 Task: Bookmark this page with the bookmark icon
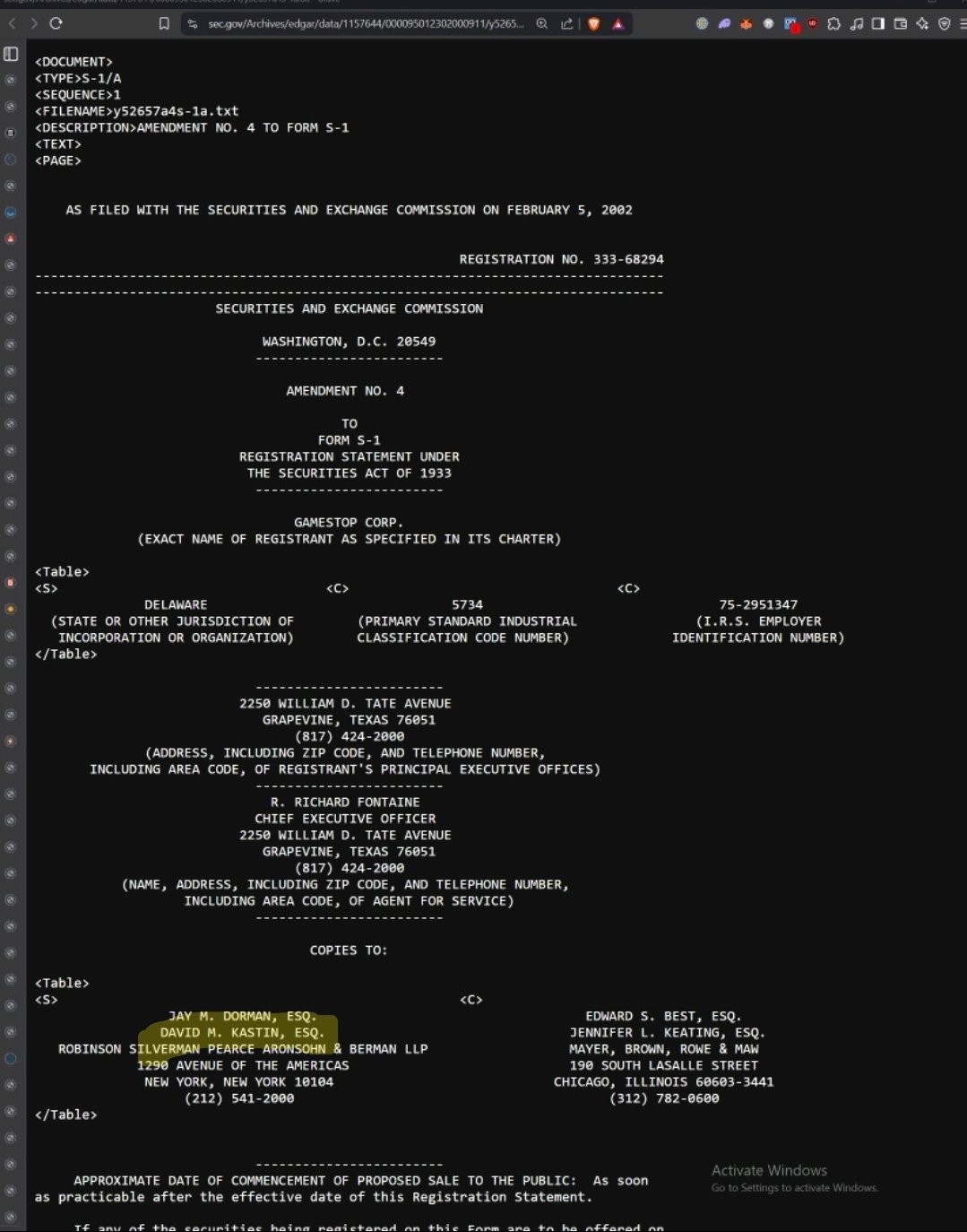[x=164, y=24]
